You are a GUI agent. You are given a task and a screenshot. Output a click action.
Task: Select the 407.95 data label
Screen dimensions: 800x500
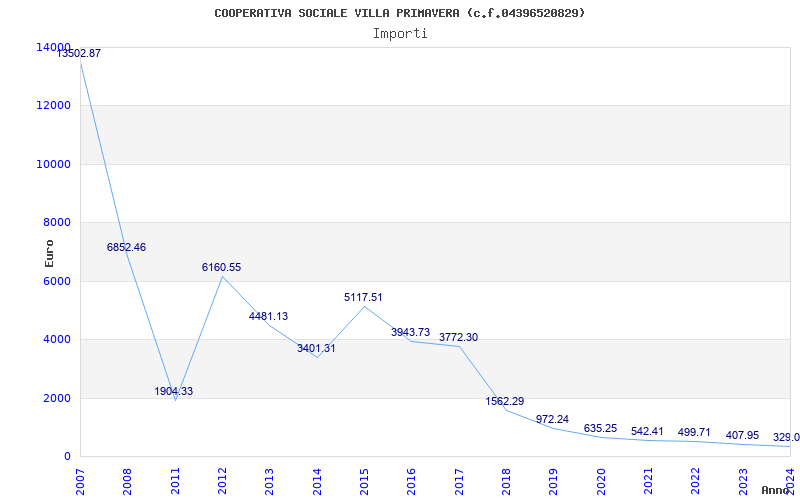(742, 436)
